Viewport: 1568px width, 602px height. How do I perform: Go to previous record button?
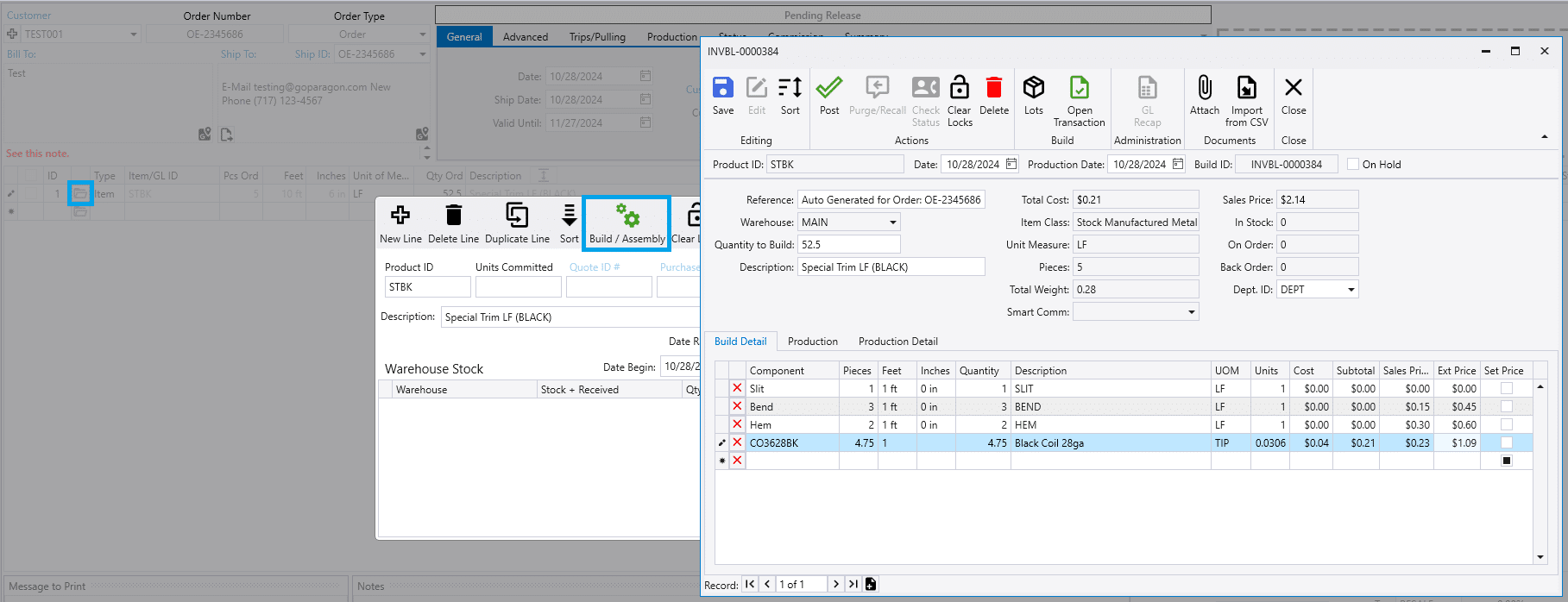click(767, 584)
